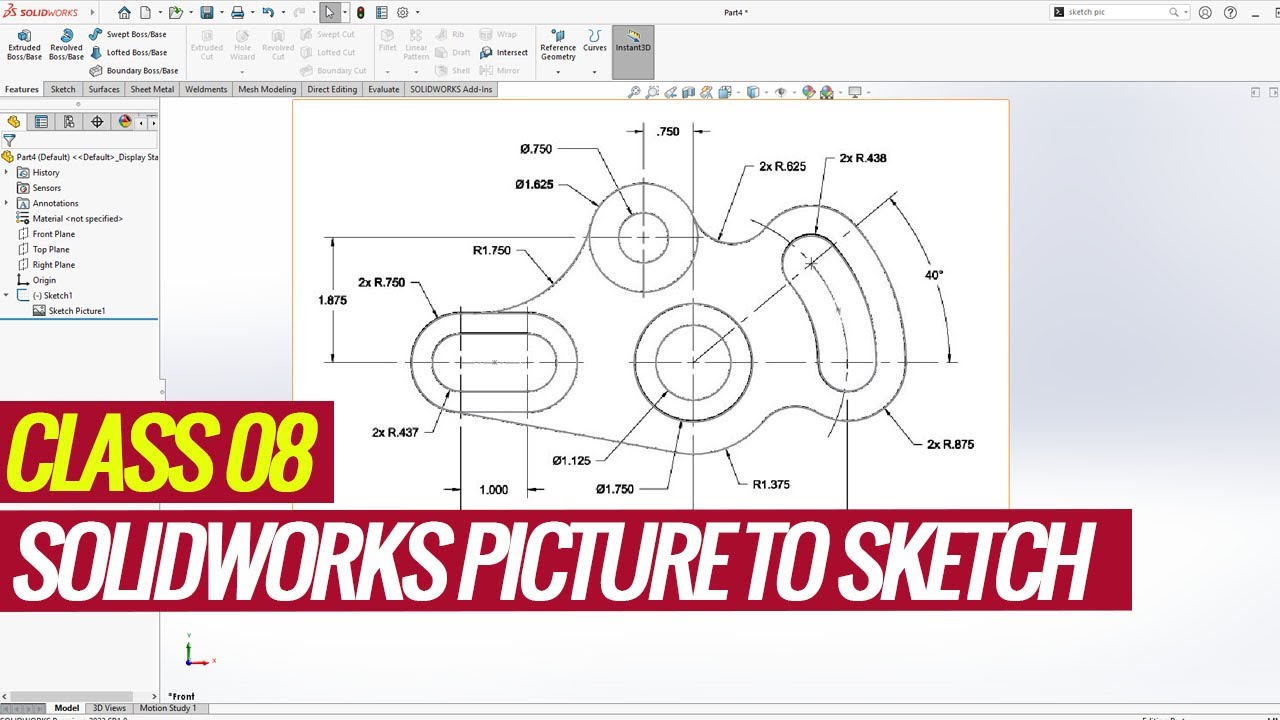
Task: Open the ConfigurationManager tab
Action: tap(69, 122)
